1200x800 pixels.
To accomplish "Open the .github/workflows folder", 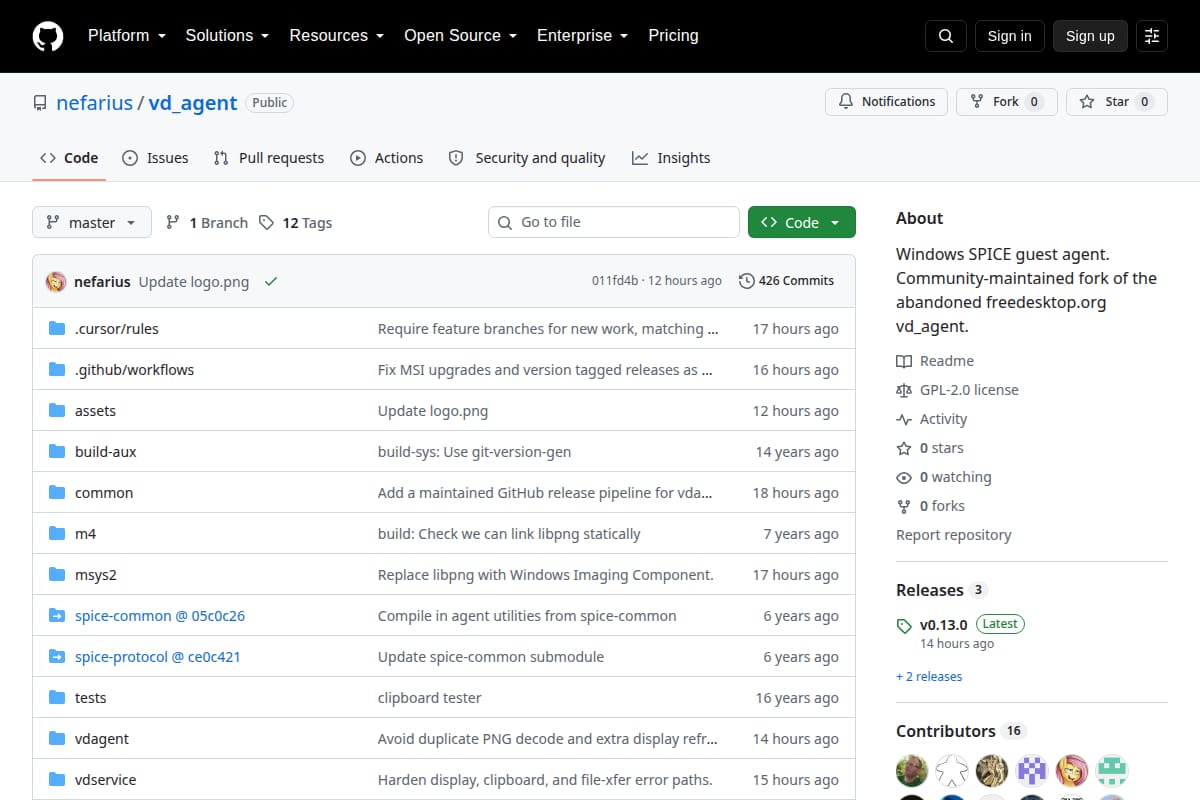I will pyautogui.click(x=134, y=369).
